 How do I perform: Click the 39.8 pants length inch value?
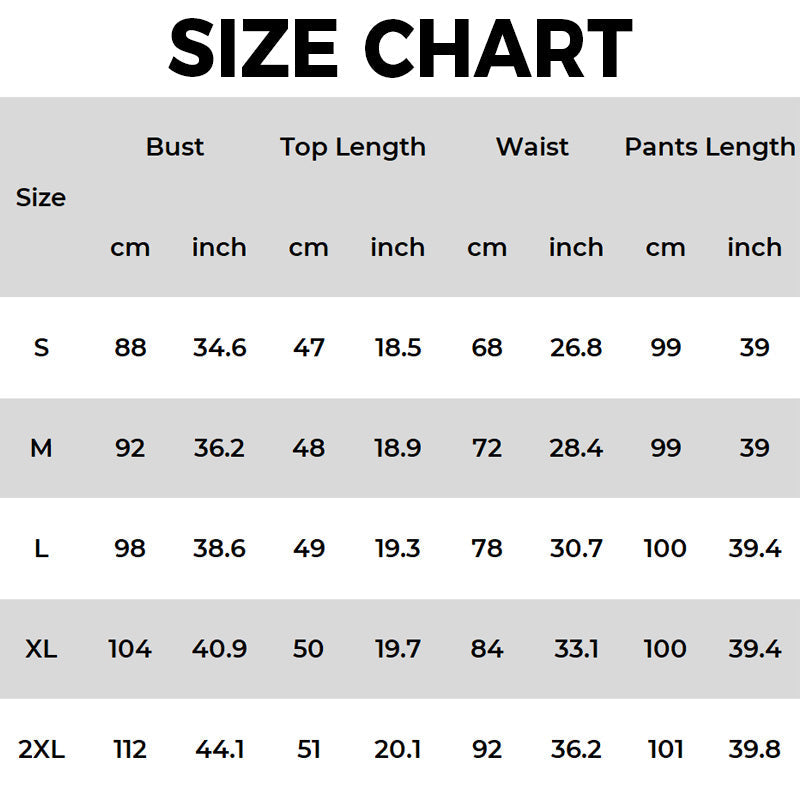click(x=754, y=749)
